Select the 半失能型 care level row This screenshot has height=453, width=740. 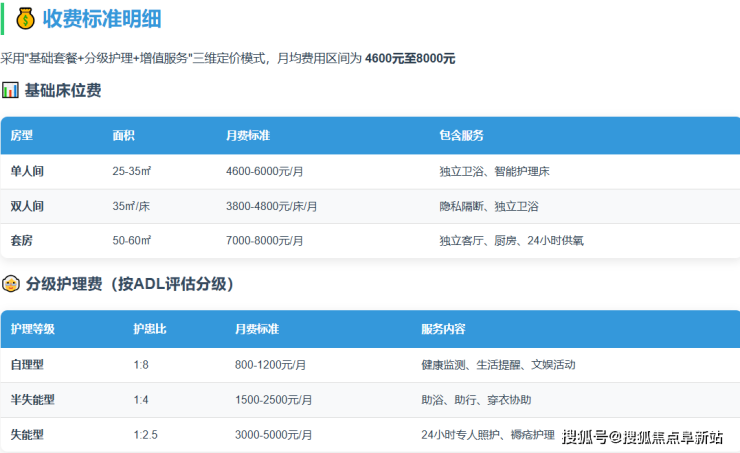point(32,400)
